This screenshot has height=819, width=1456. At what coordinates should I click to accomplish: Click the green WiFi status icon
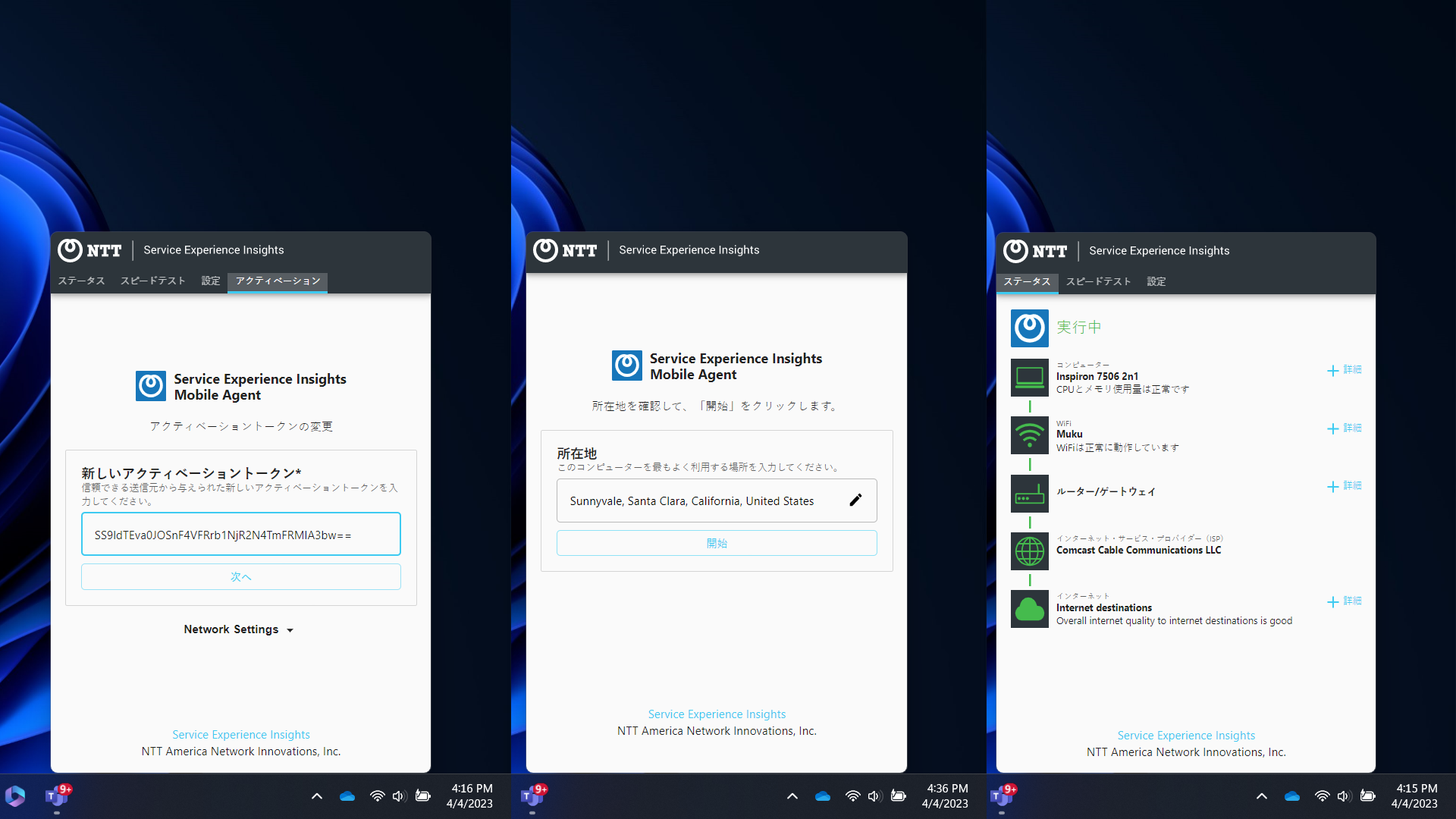point(1030,435)
